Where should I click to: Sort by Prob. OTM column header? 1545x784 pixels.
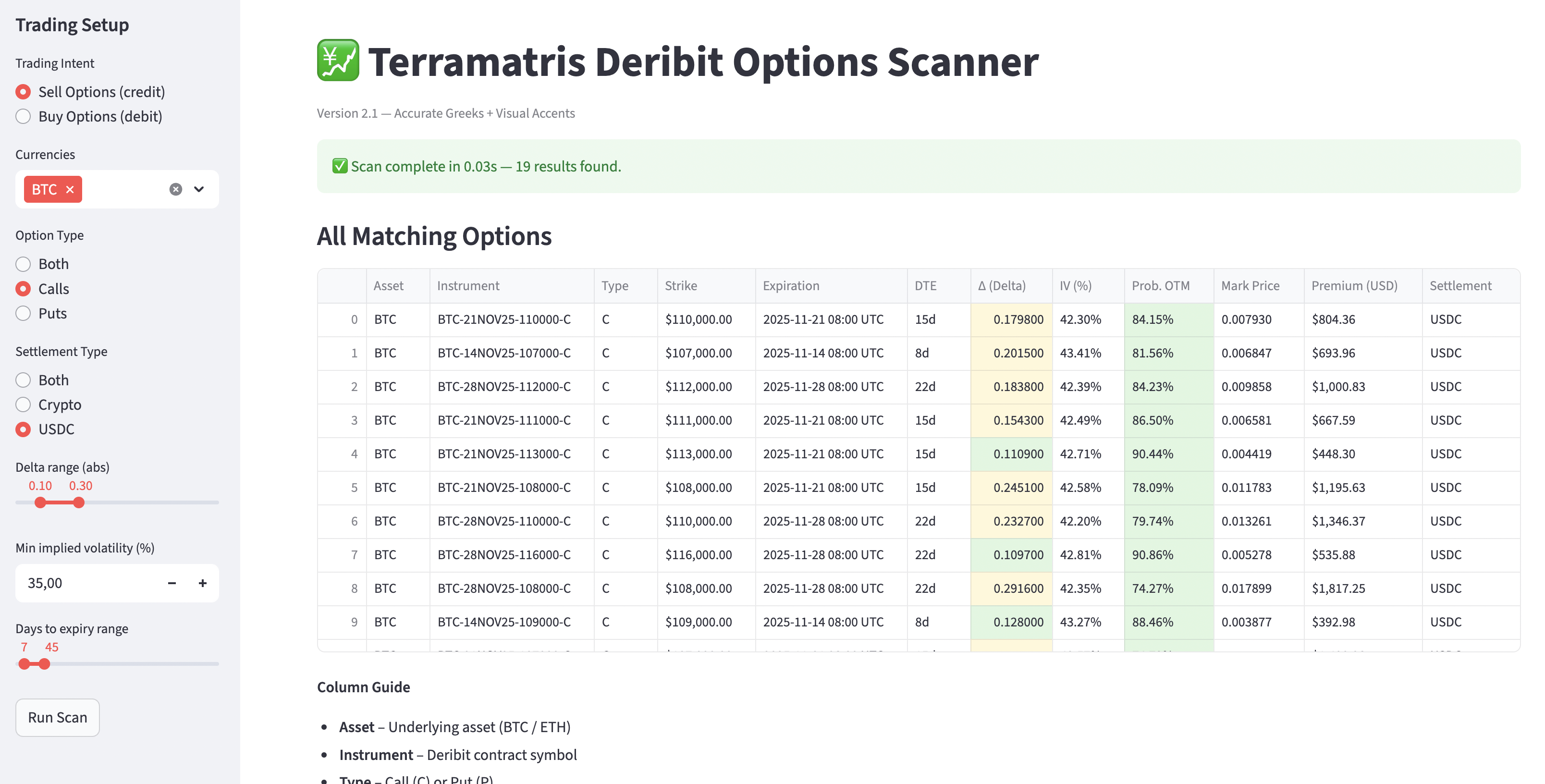point(1160,286)
